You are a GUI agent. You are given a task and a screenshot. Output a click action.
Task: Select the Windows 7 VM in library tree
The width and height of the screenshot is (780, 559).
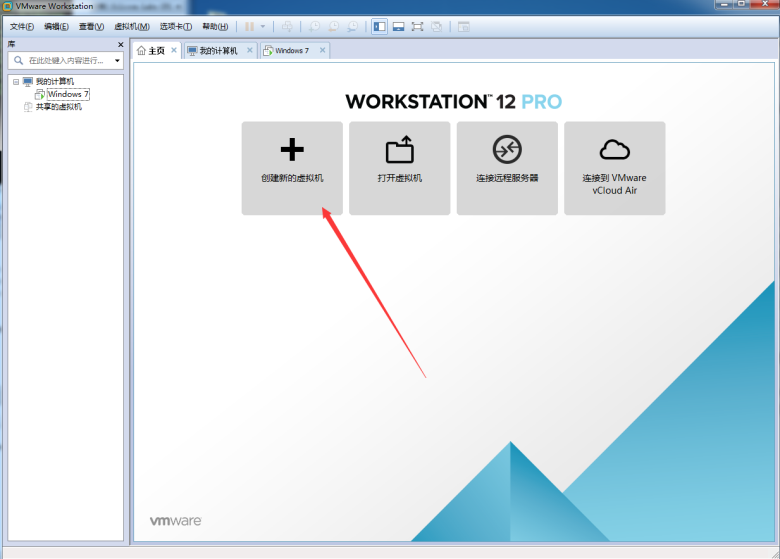pyautogui.click(x=68, y=94)
